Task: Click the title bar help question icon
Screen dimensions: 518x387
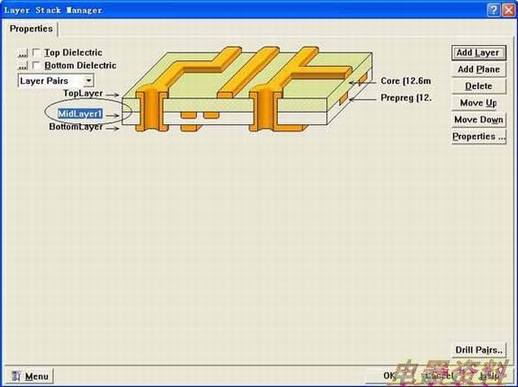Action: (493, 10)
